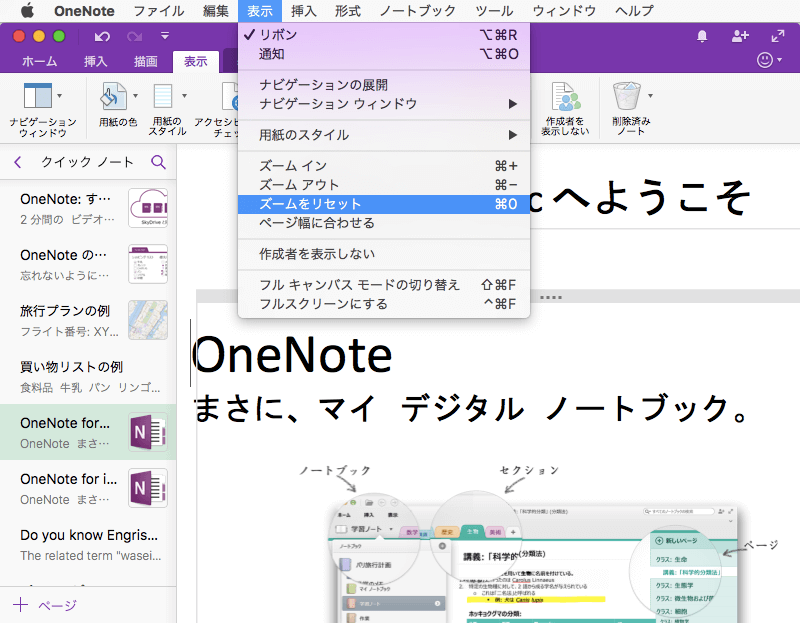Image resolution: width=800 pixels, height=623 pixels.
Task: Click the クイック ノート section title
Action: point(87,162)
